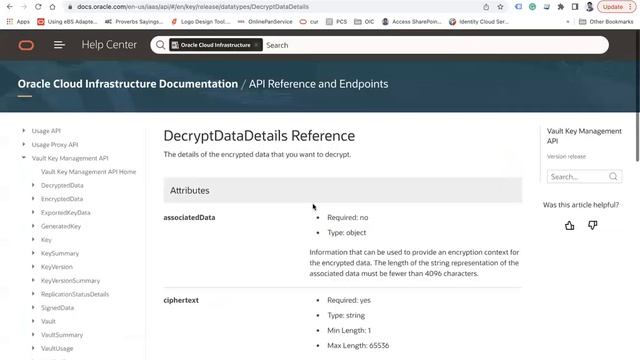Bookmark this page with star icon

tap(500, 7)
